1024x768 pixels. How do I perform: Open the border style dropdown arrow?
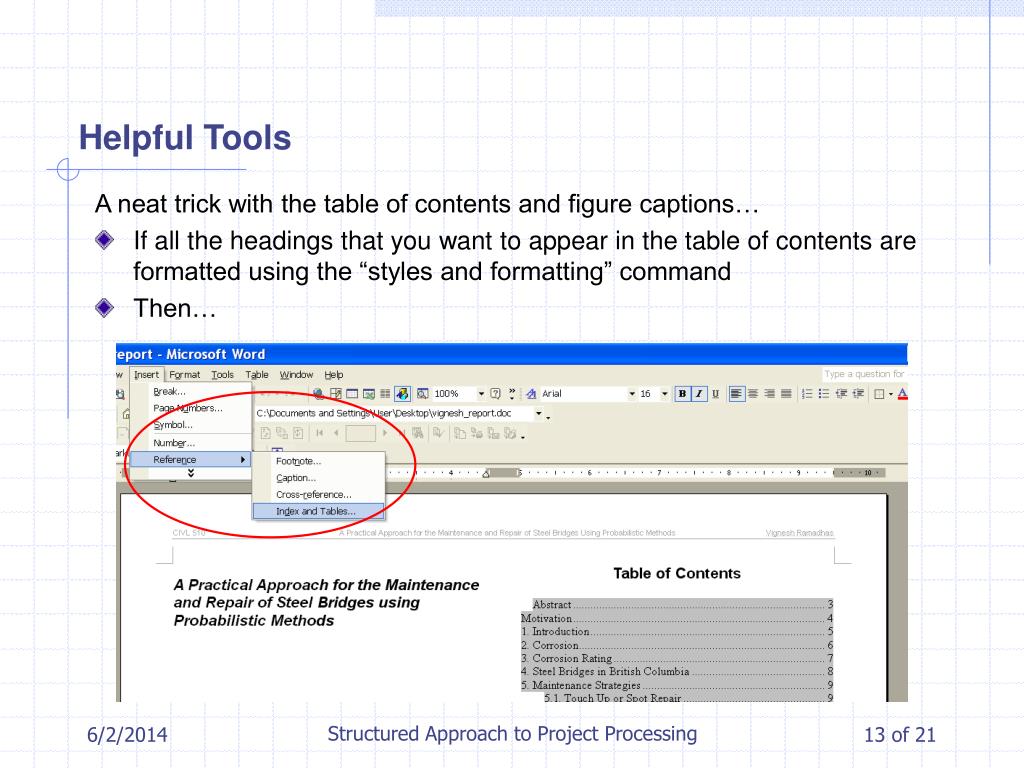[x=890, y=394]
